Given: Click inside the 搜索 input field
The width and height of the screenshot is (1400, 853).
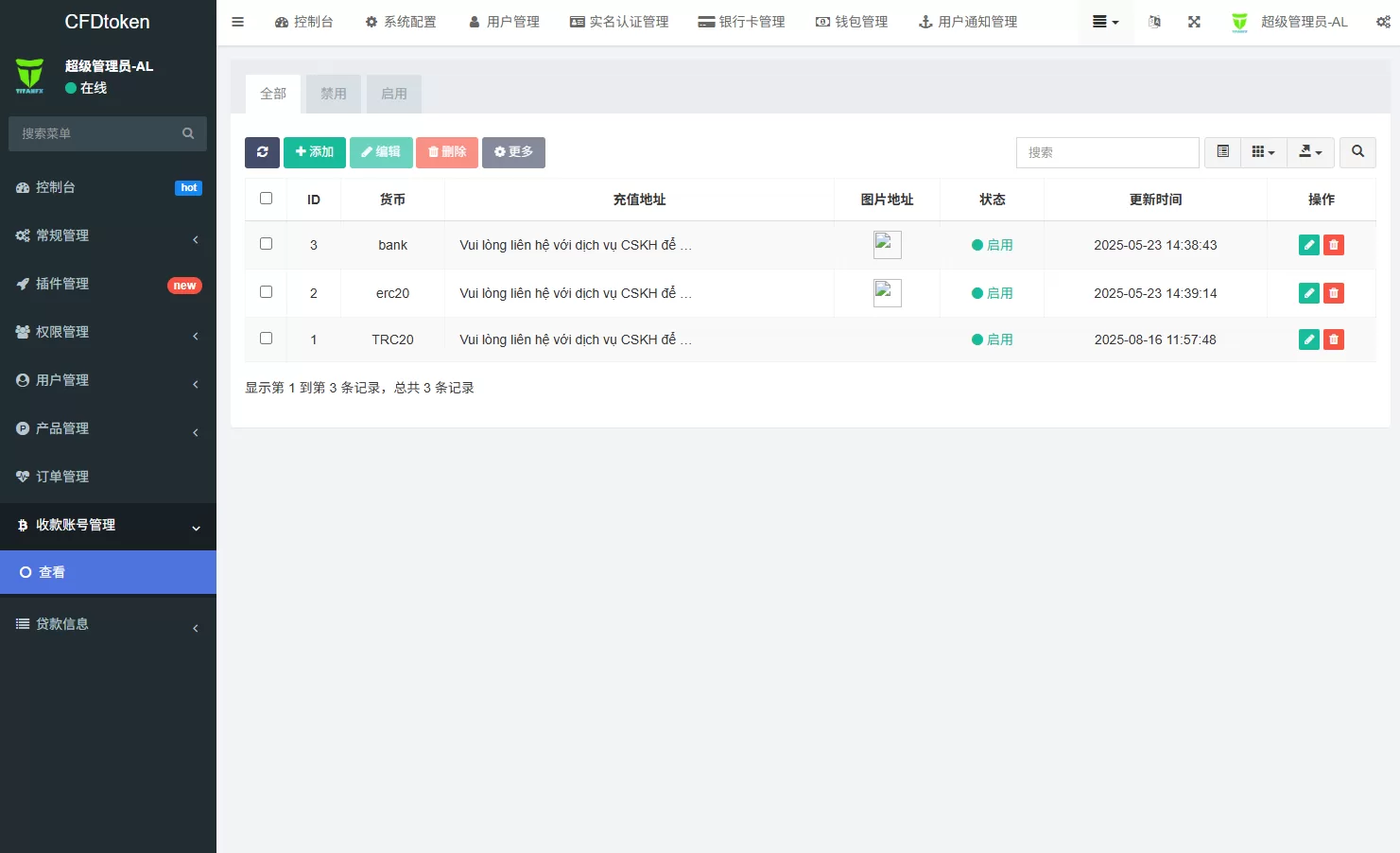Looking at the screenshot, I should click(1107, 151).
